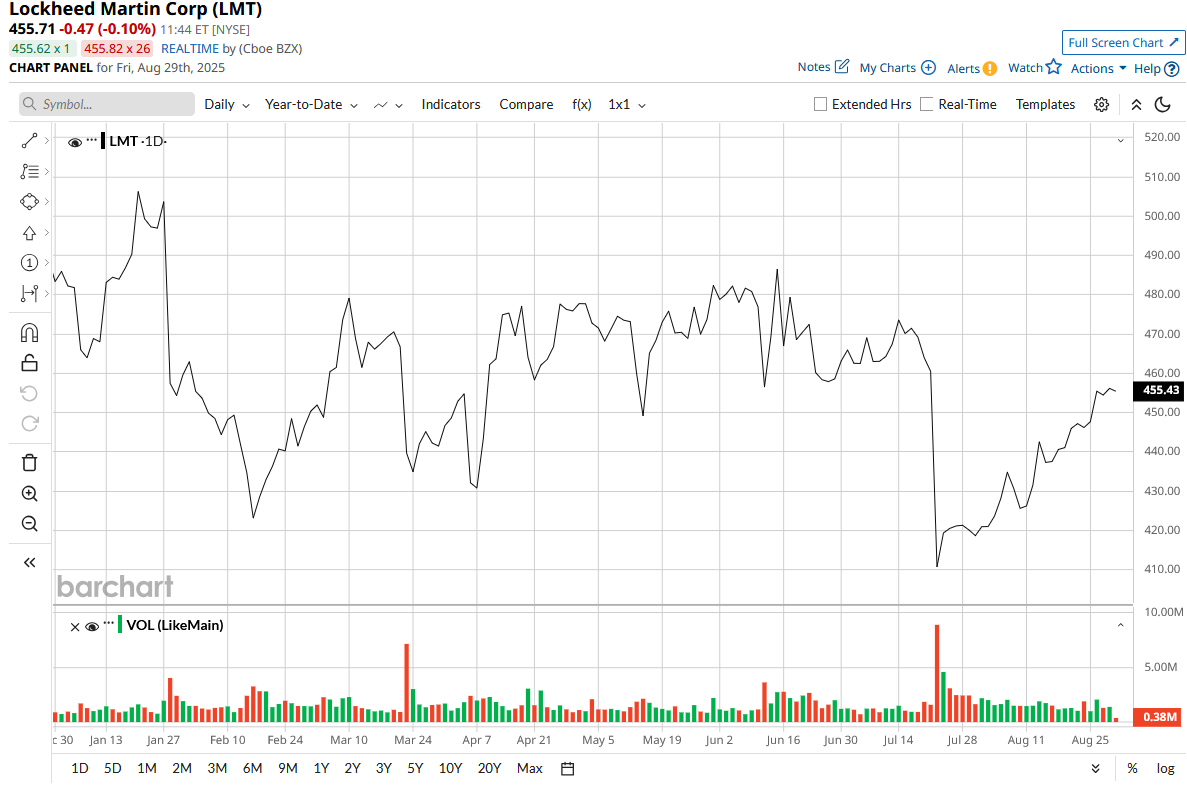This screenshot has height=798, width=1187.
Task: Open the Year-to-Date period dropdown
Action: pos(311,104)
